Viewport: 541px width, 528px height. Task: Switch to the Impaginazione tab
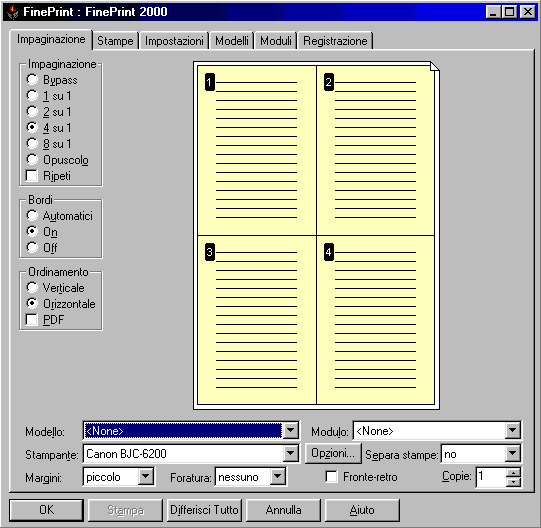(51, 39)
